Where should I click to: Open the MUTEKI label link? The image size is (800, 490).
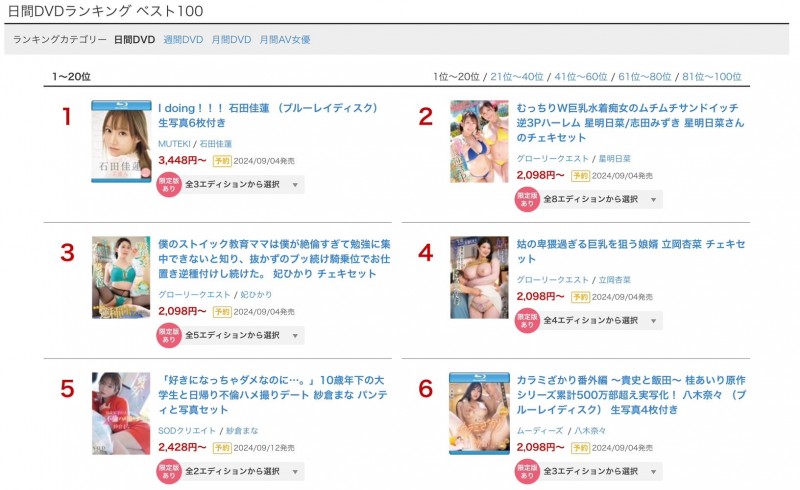point(174,144)
